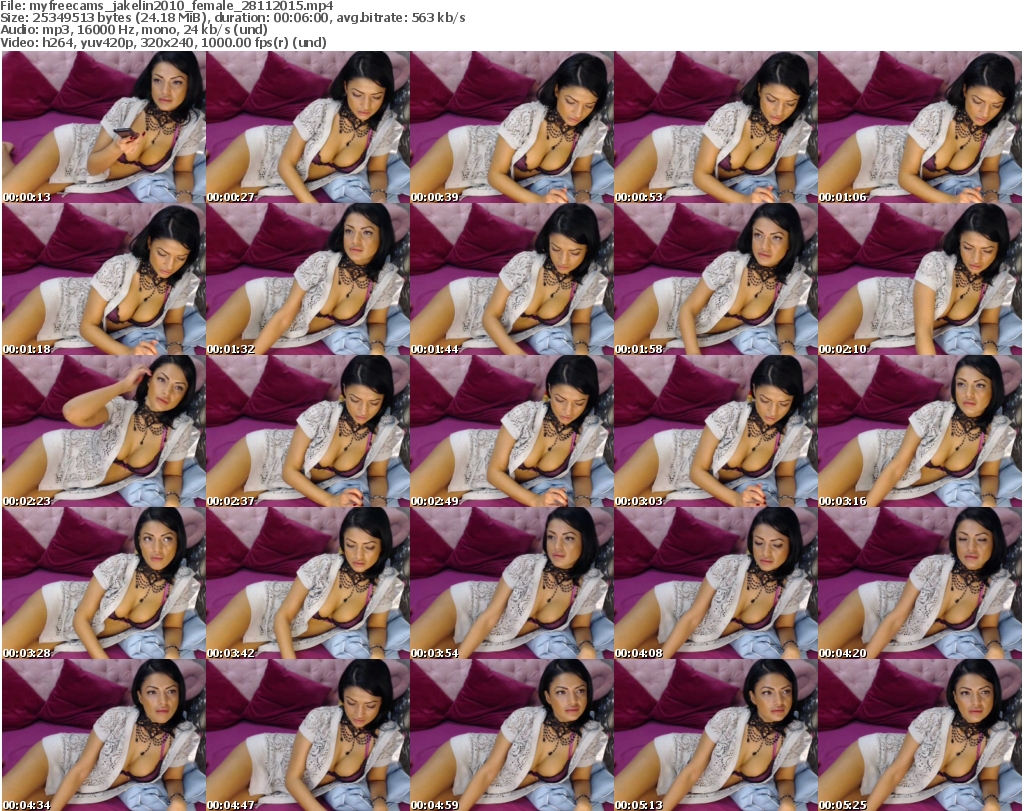The height and width of the screenshot is (811, 1024).
Task: Pick the frame stamped 00:03:03
Action: pyautogui.click(x=715, y=431)
